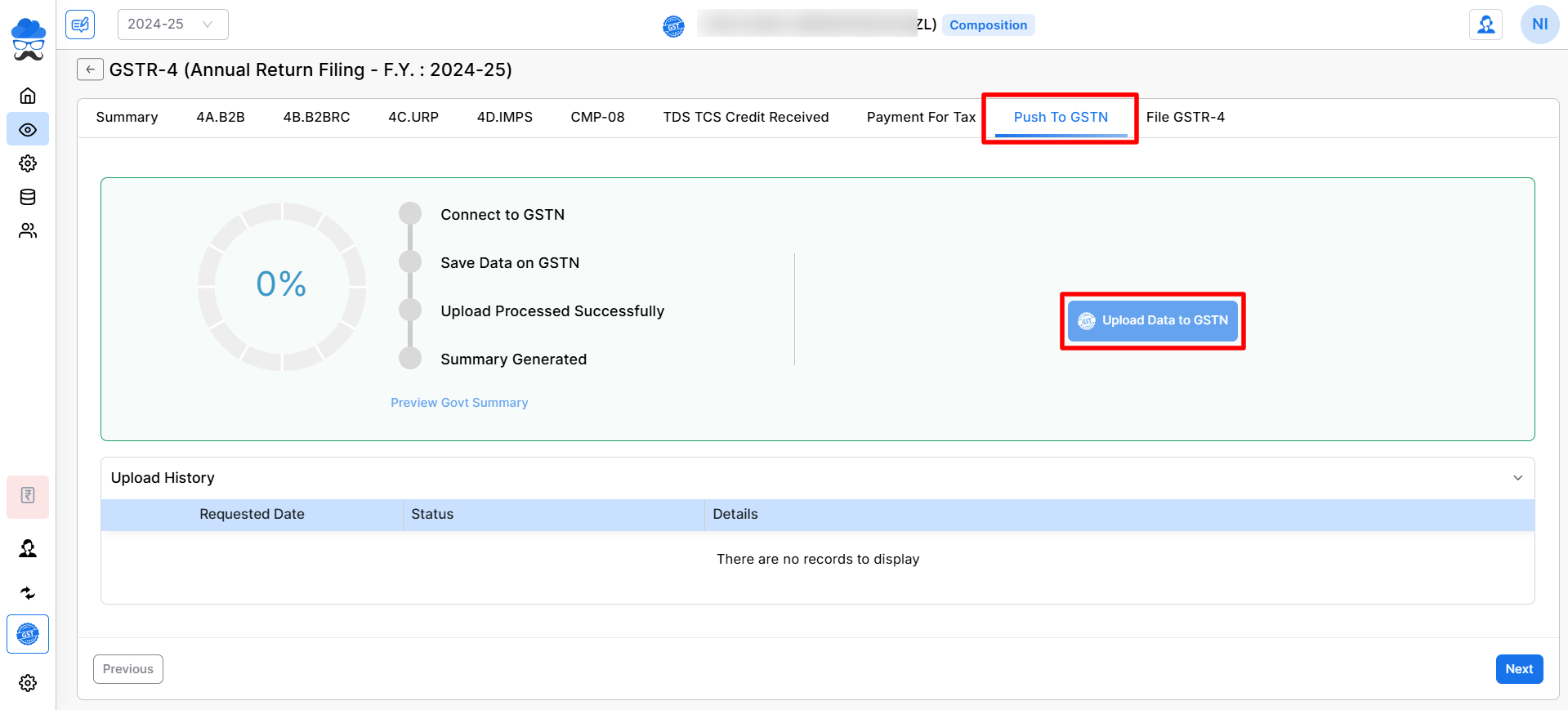Open the NI user profile avatar
Image resolution: width=1568 pixels, height=710 pixels.
click(1539, 25)
